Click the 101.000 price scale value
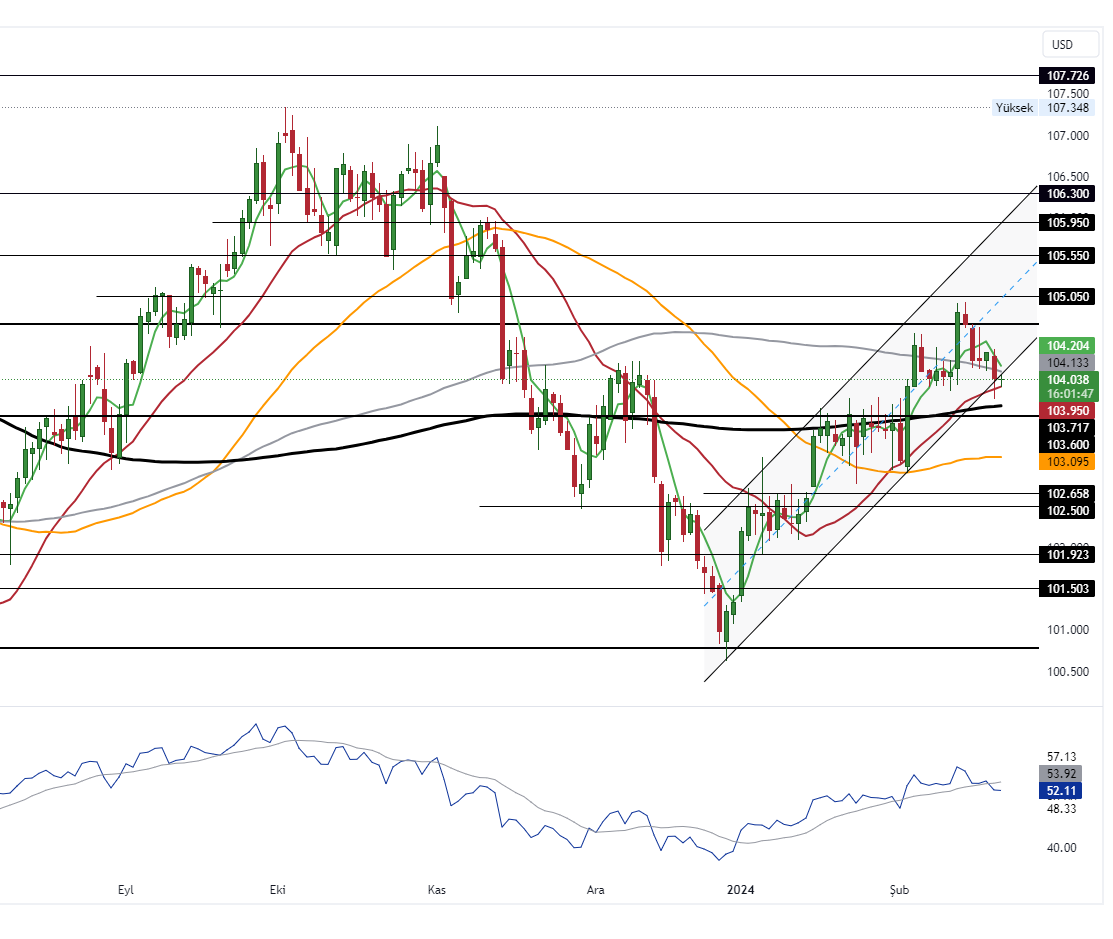 (x=1068, y=630)
